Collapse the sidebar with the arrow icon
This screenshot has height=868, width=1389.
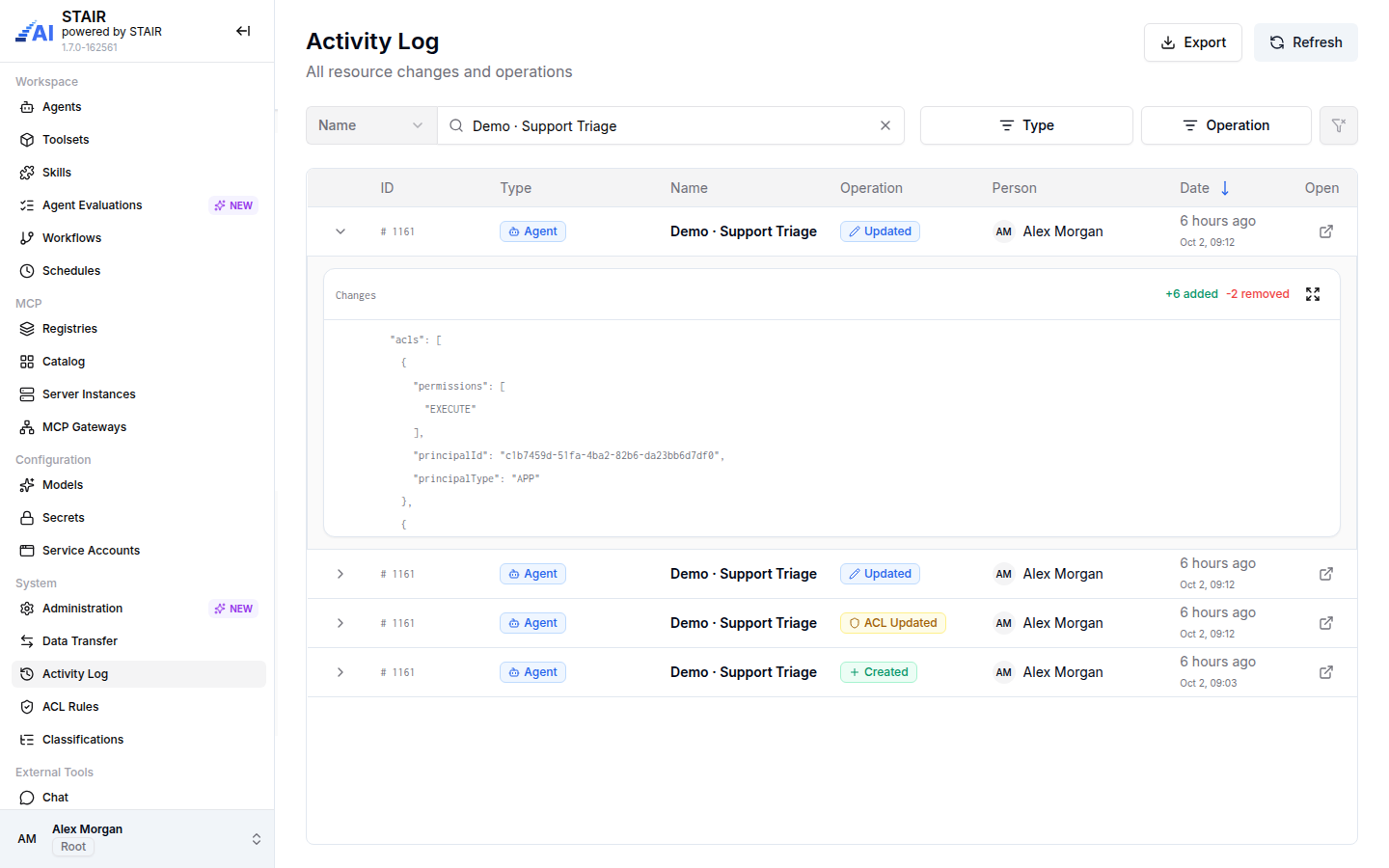[x=243, y=31]
